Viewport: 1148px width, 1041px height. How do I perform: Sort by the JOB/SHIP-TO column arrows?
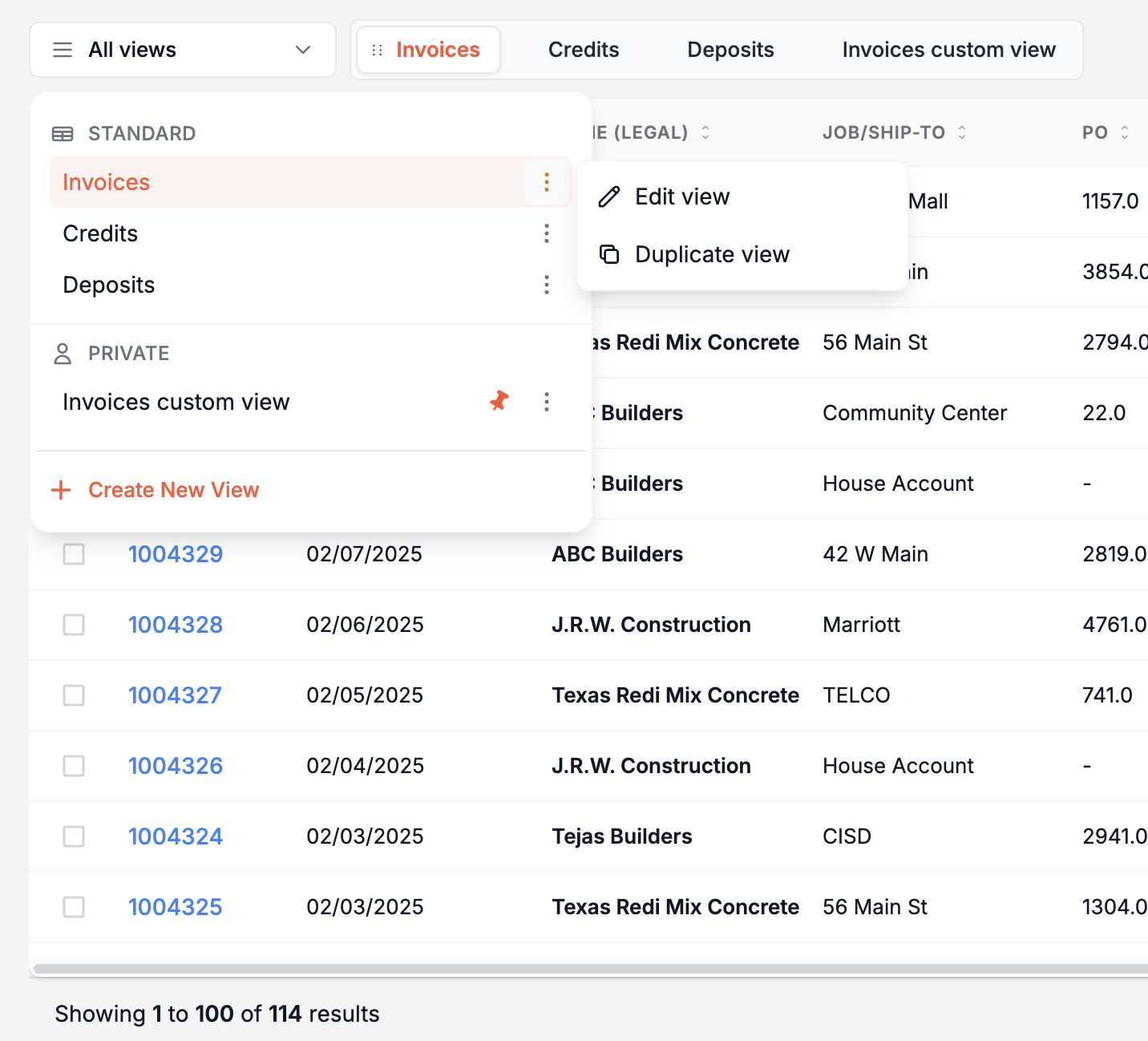962,132
